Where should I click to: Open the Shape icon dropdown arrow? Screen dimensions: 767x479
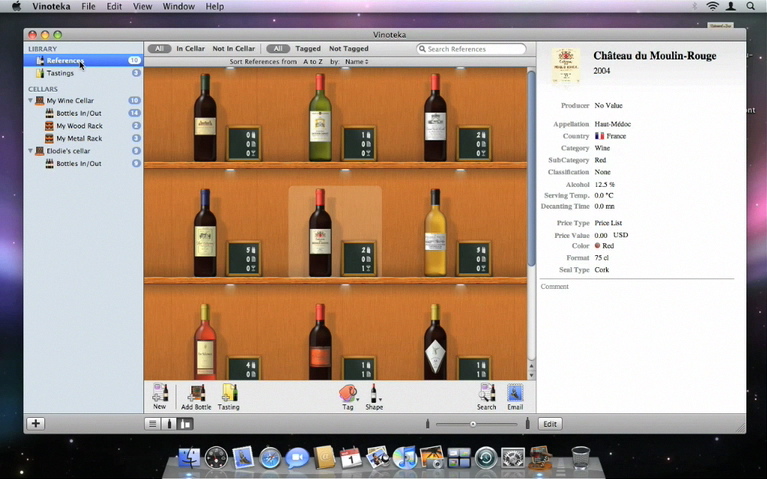[381, 400]
